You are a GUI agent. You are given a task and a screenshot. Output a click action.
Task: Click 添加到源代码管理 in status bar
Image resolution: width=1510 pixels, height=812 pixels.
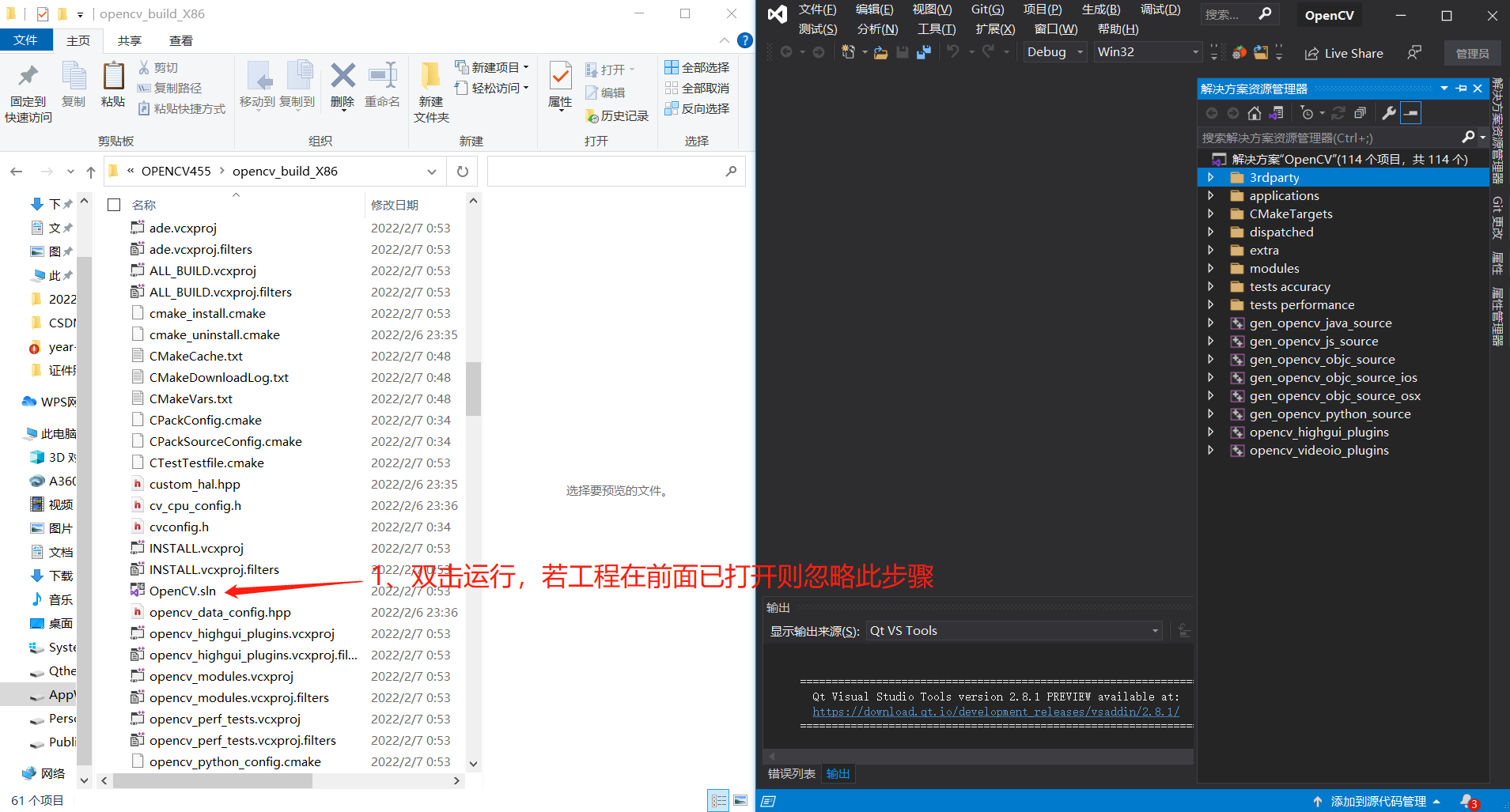[1378, 801]
